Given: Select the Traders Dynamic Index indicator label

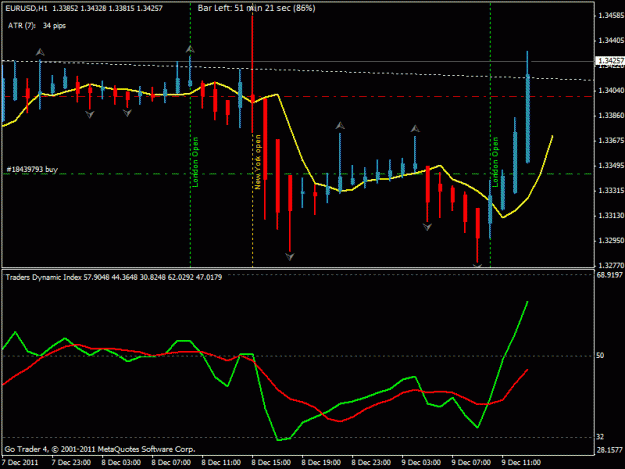Looking at the screenshot, I should tap(114, 277).
